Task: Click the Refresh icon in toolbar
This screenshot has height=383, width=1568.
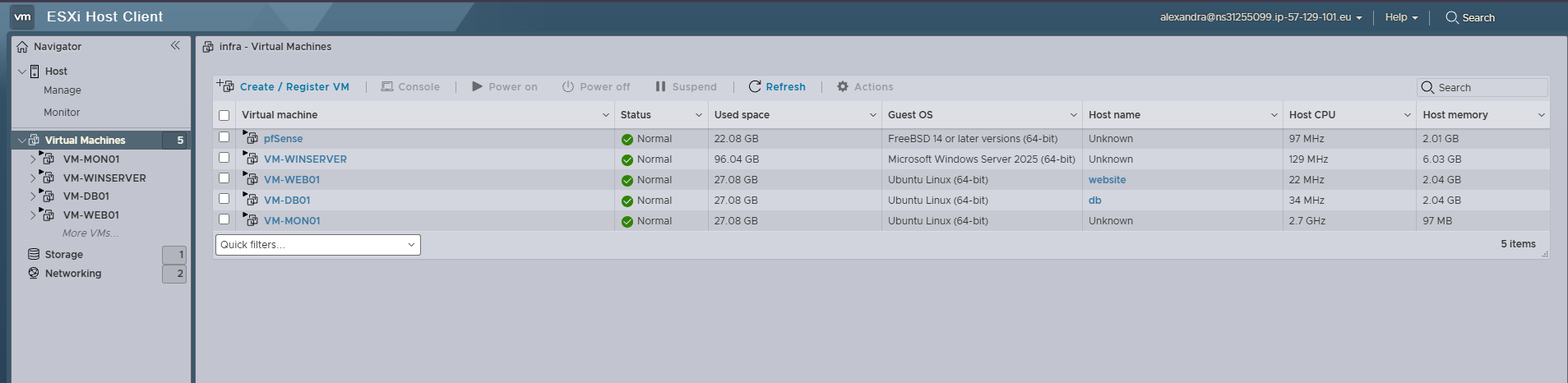Action: 754,86
